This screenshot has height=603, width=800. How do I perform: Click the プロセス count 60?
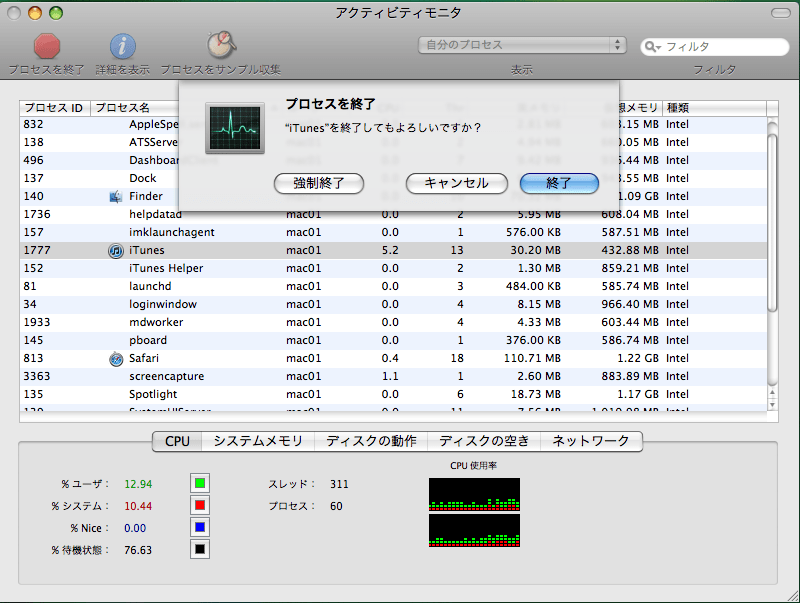(336, 506)
